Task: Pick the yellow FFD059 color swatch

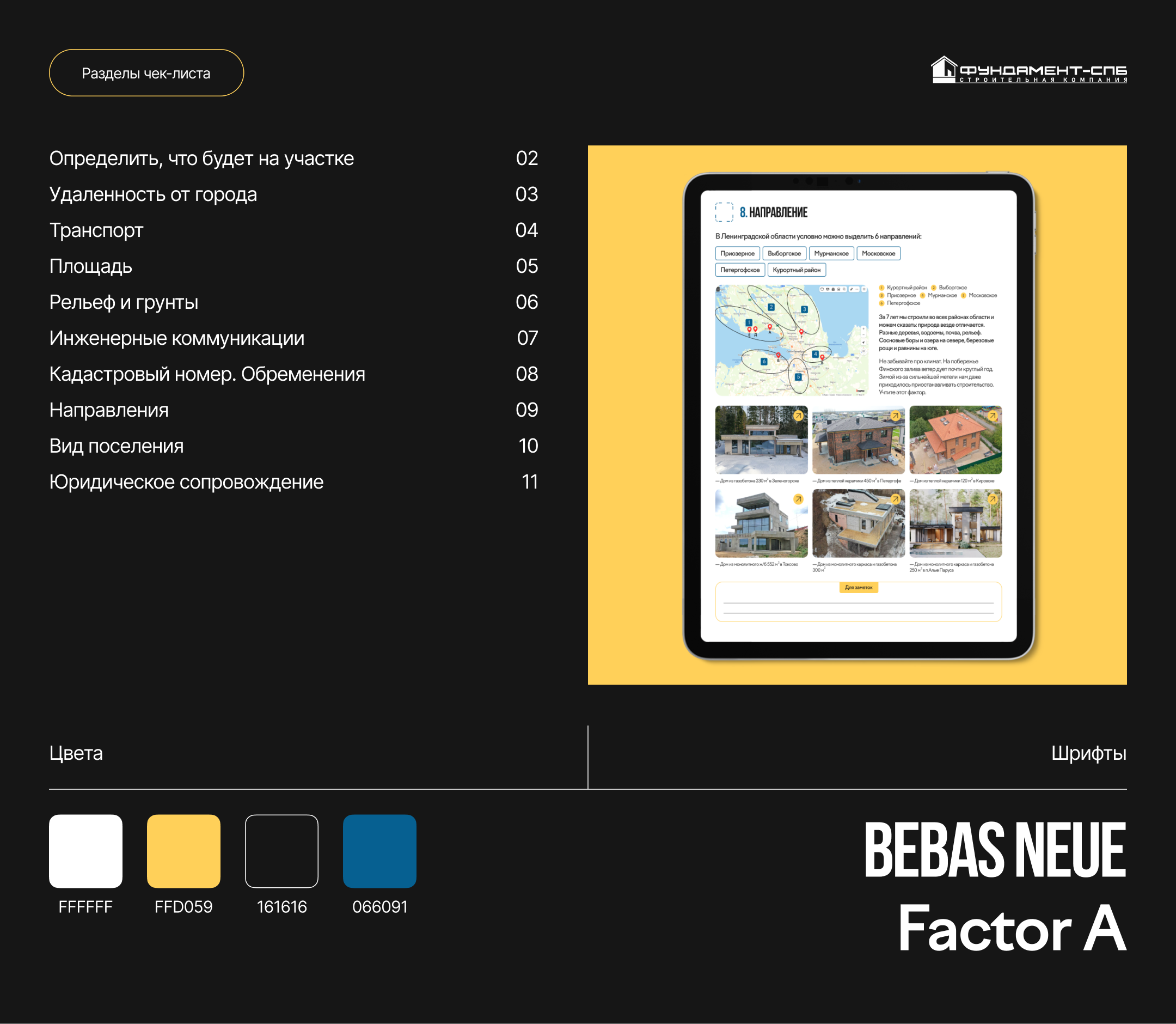Action: (183, 851)
